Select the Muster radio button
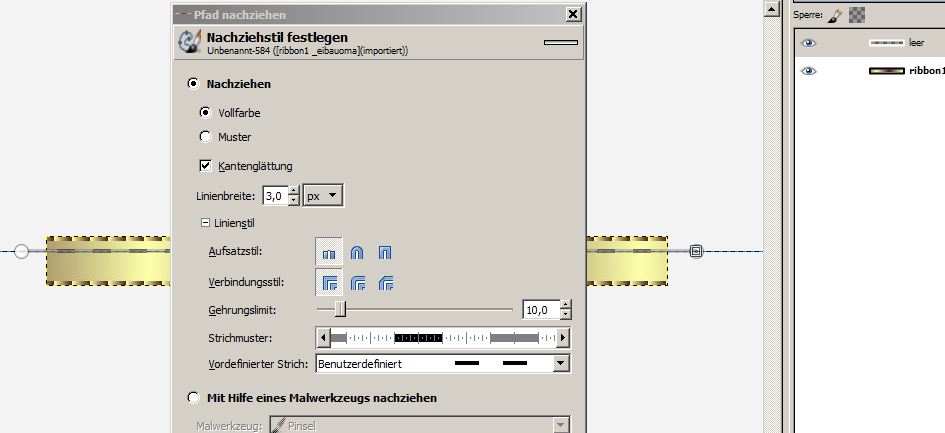 coord(206,137)
